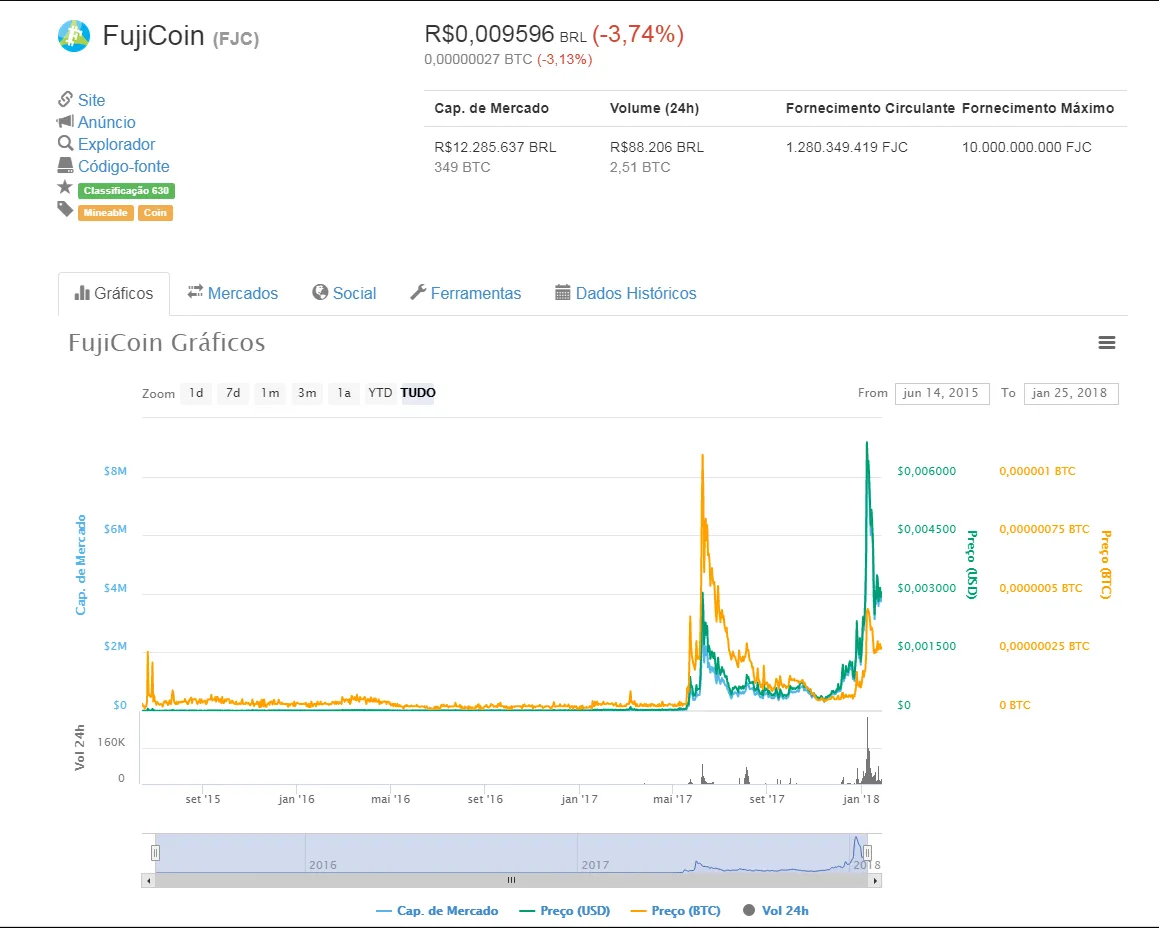
Task: Switch to the Mercados tab
Action: (233, 294)
